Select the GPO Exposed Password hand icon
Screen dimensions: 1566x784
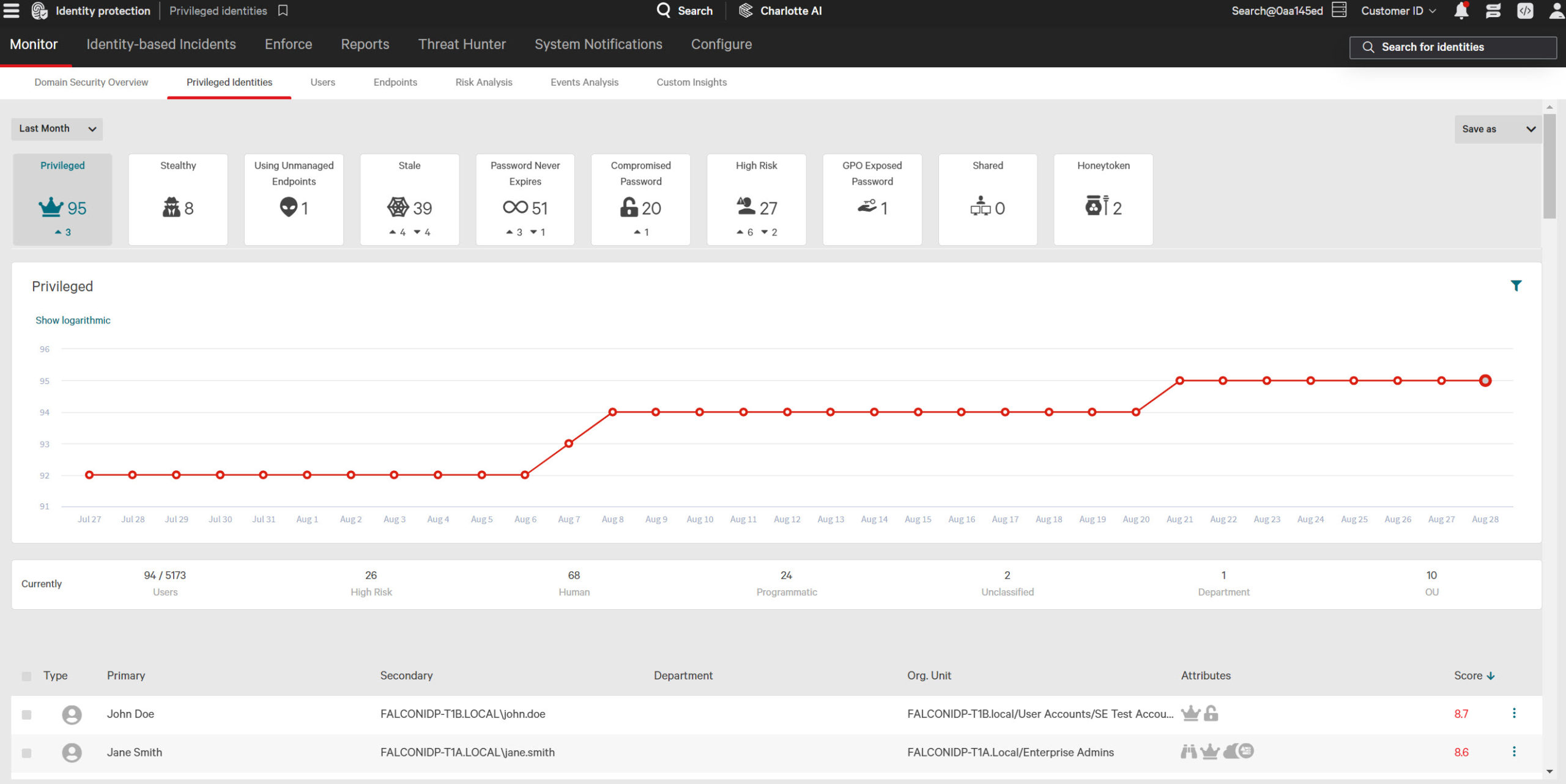867,206
